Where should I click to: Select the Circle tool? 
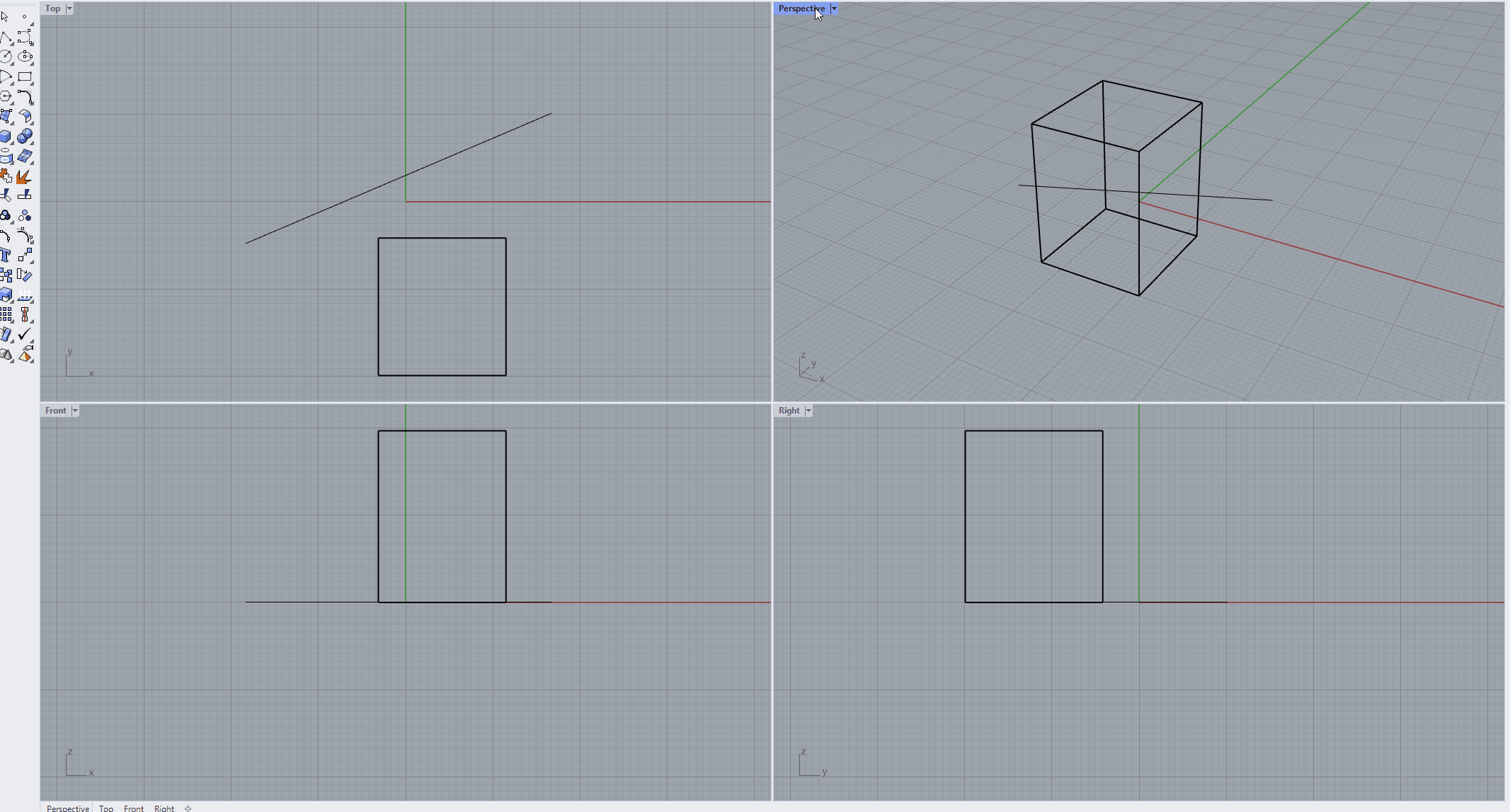click(6, 57)
